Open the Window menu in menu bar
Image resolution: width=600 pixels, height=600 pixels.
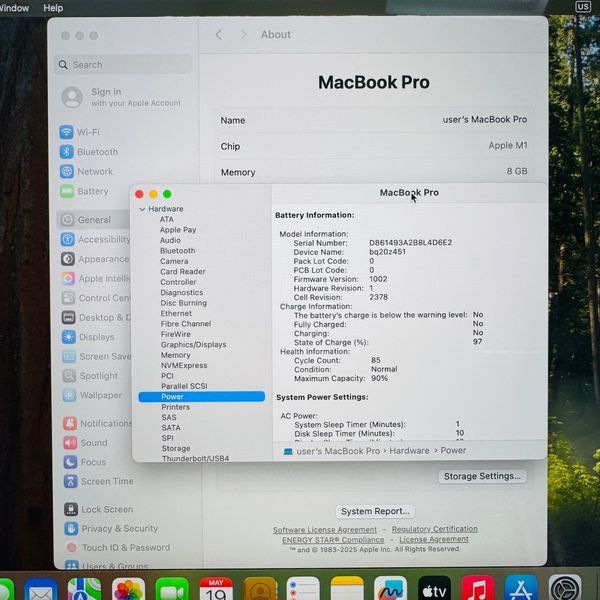tap(14, 8)
